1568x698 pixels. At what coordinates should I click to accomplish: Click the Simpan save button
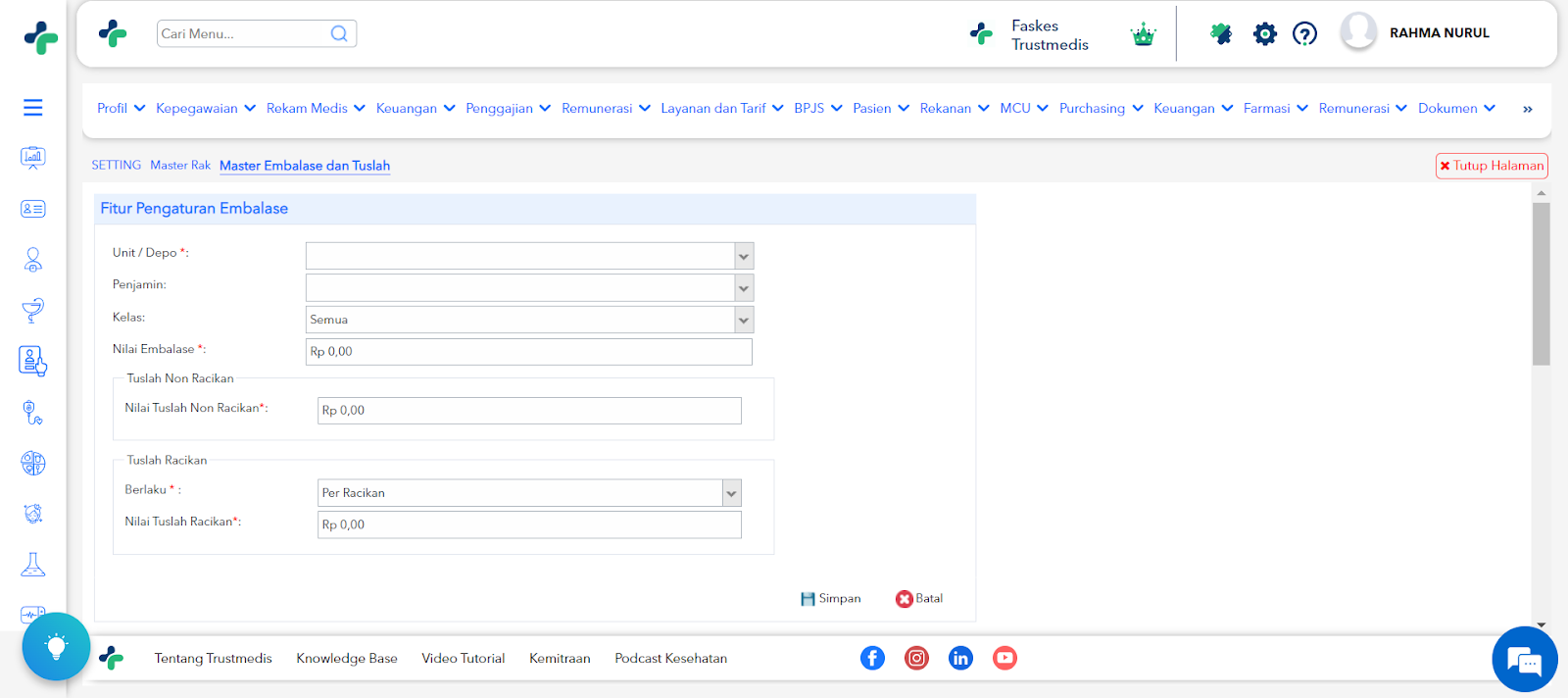pyautogui.click(x=830, y=598)
